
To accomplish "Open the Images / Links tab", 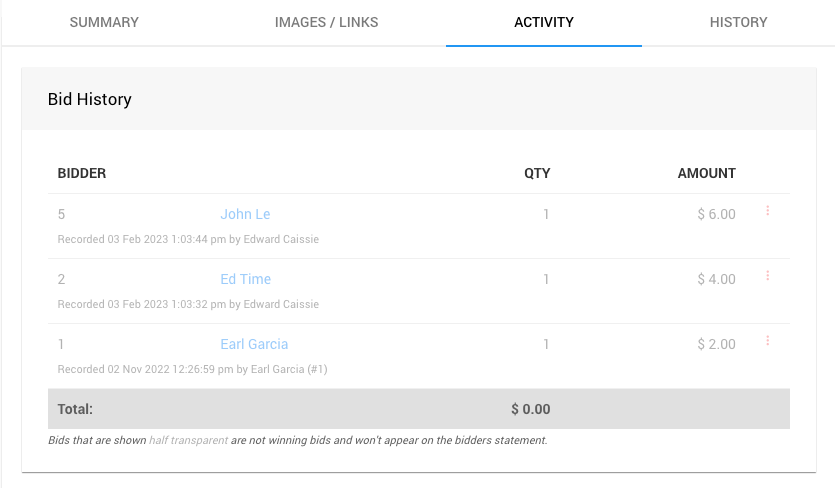I will [326, 22].
